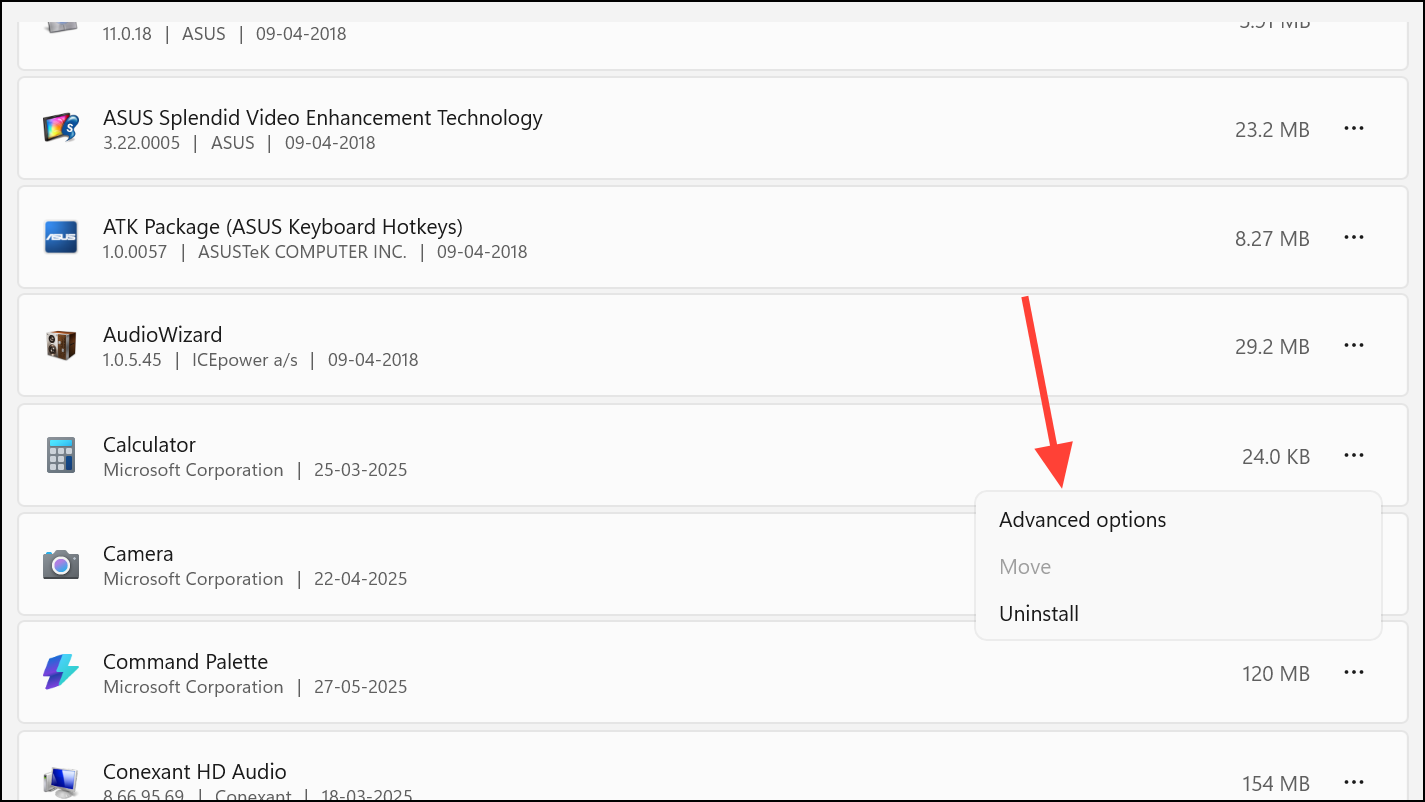Click the Calculator app icon
The image size is (1425, 802).
[60, 455]
